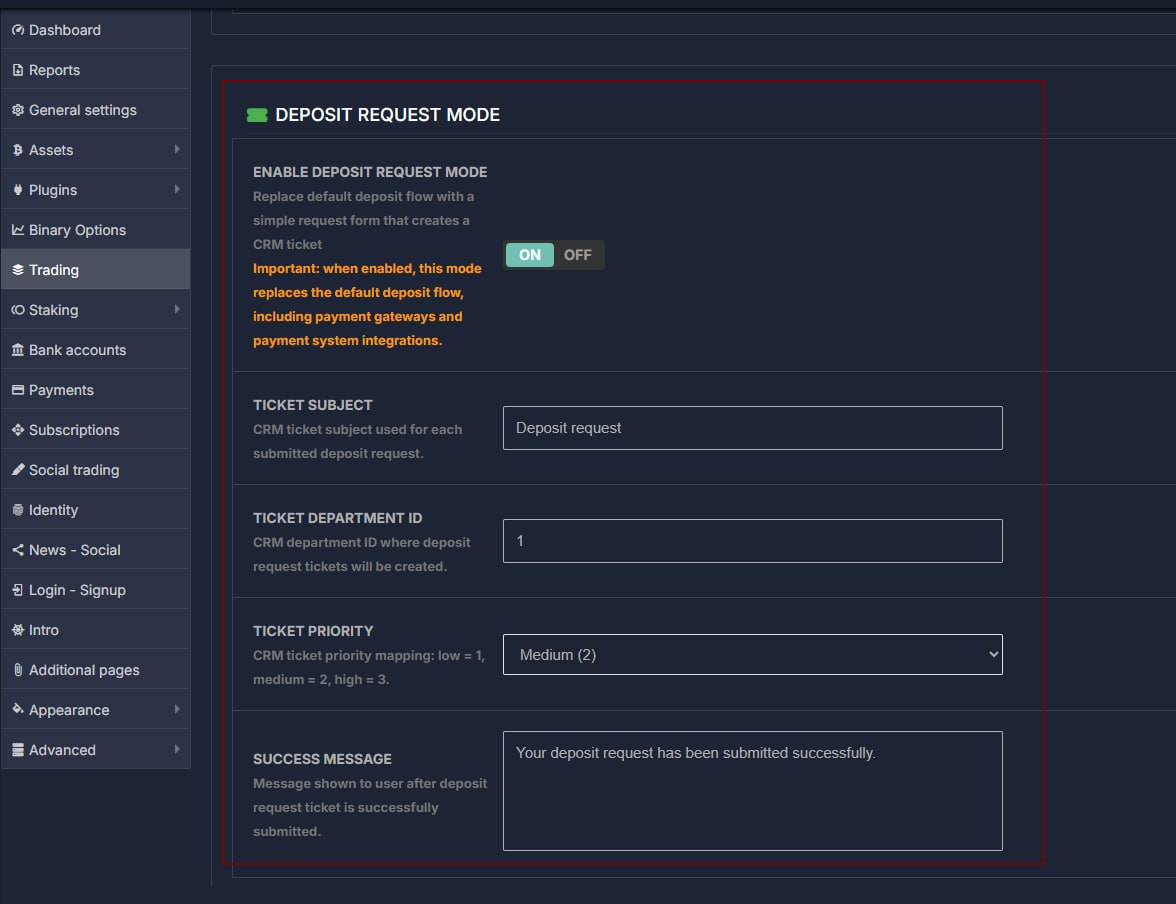1176x904 pixels.
Task: Open the Payments menu item
Action: [61, 390]
